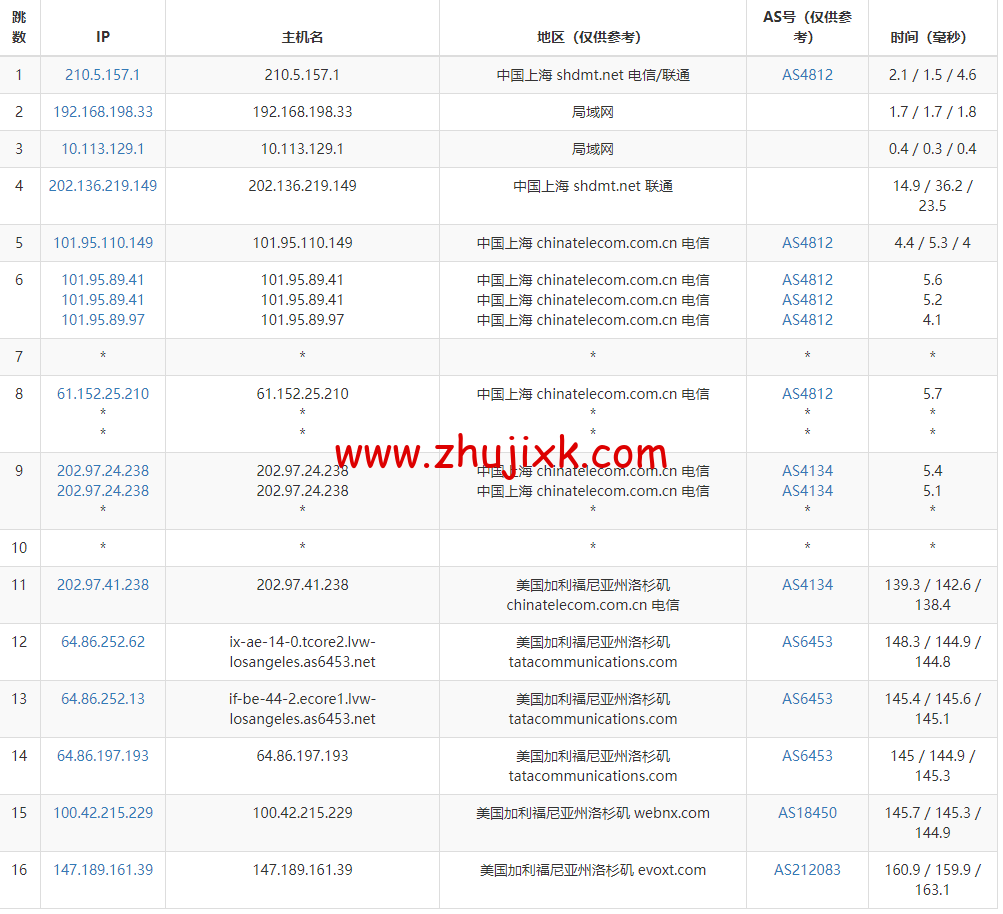Click the 主机名 column header
This screenshot has height=914, width=1003.
point(301,28)
